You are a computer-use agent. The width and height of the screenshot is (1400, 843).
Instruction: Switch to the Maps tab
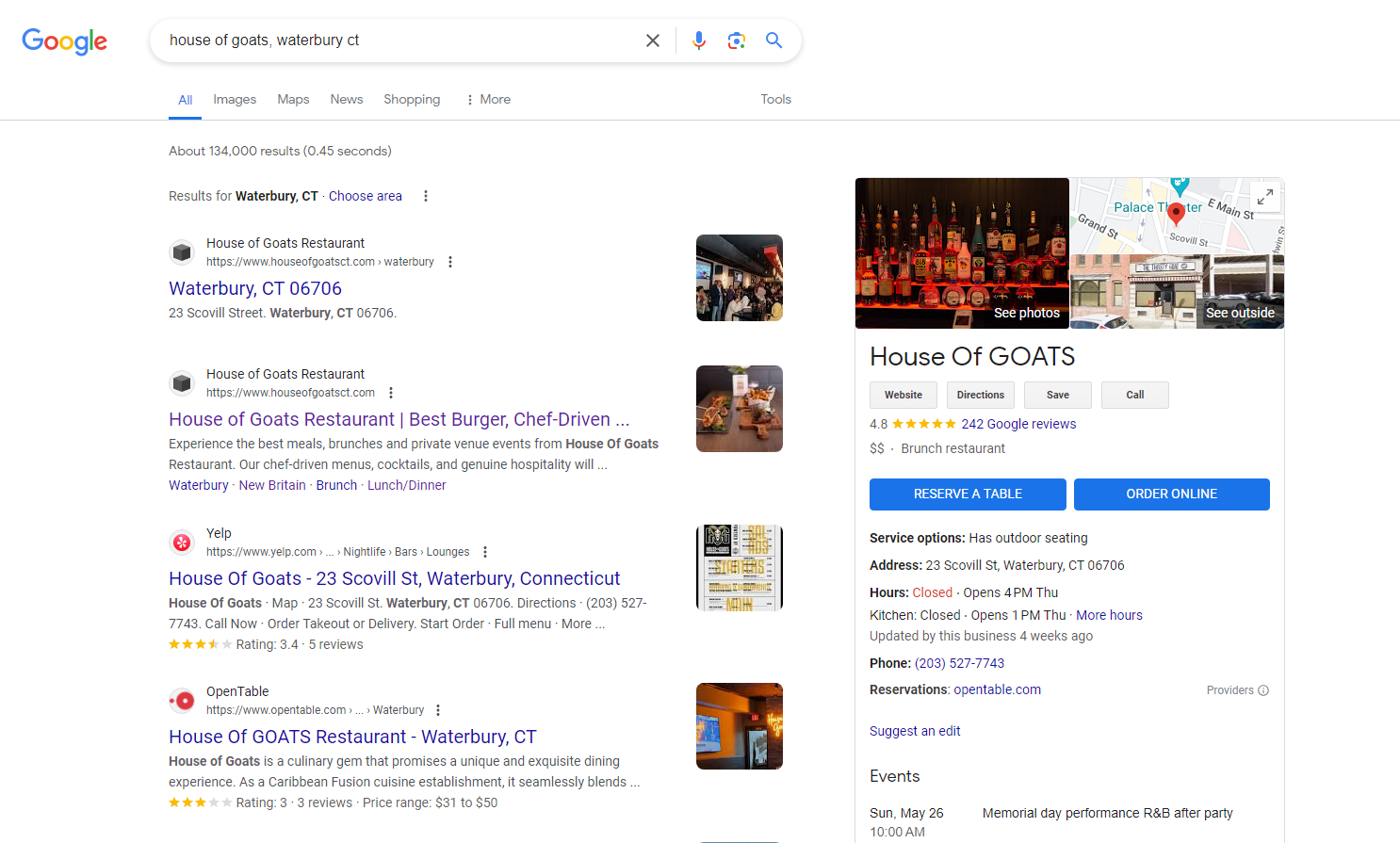[293, 99]
